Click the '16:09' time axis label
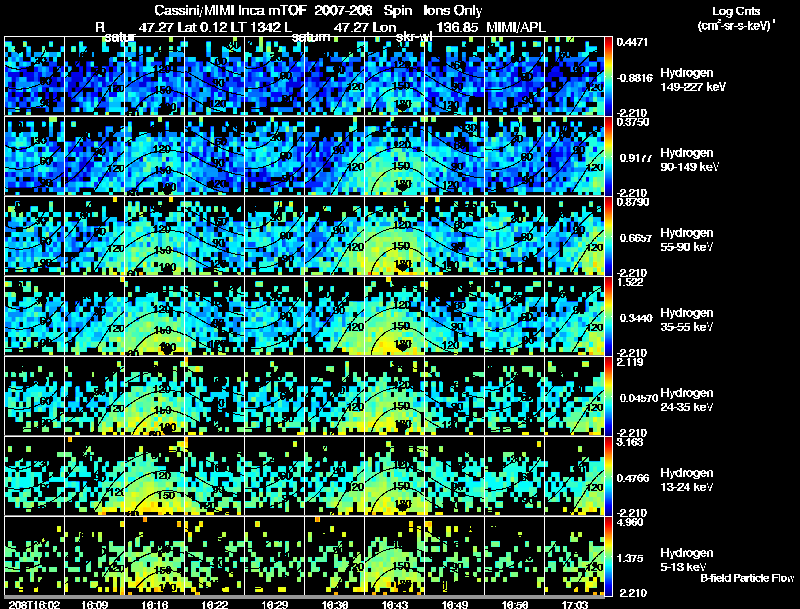800x609 pixels. point(94,604)
